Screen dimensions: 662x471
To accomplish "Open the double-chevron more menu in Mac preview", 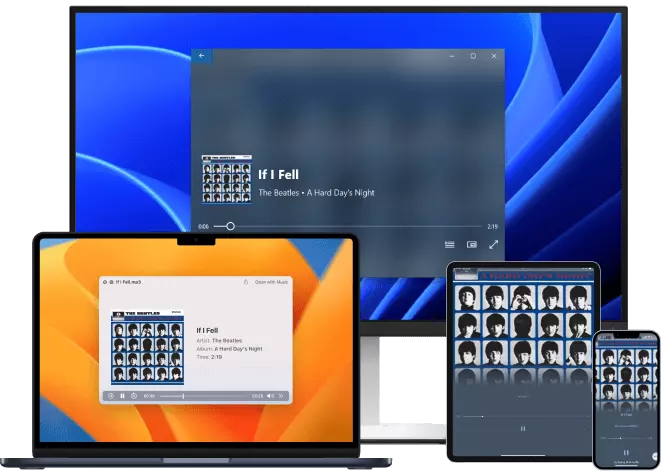I will tap(281, 396).
